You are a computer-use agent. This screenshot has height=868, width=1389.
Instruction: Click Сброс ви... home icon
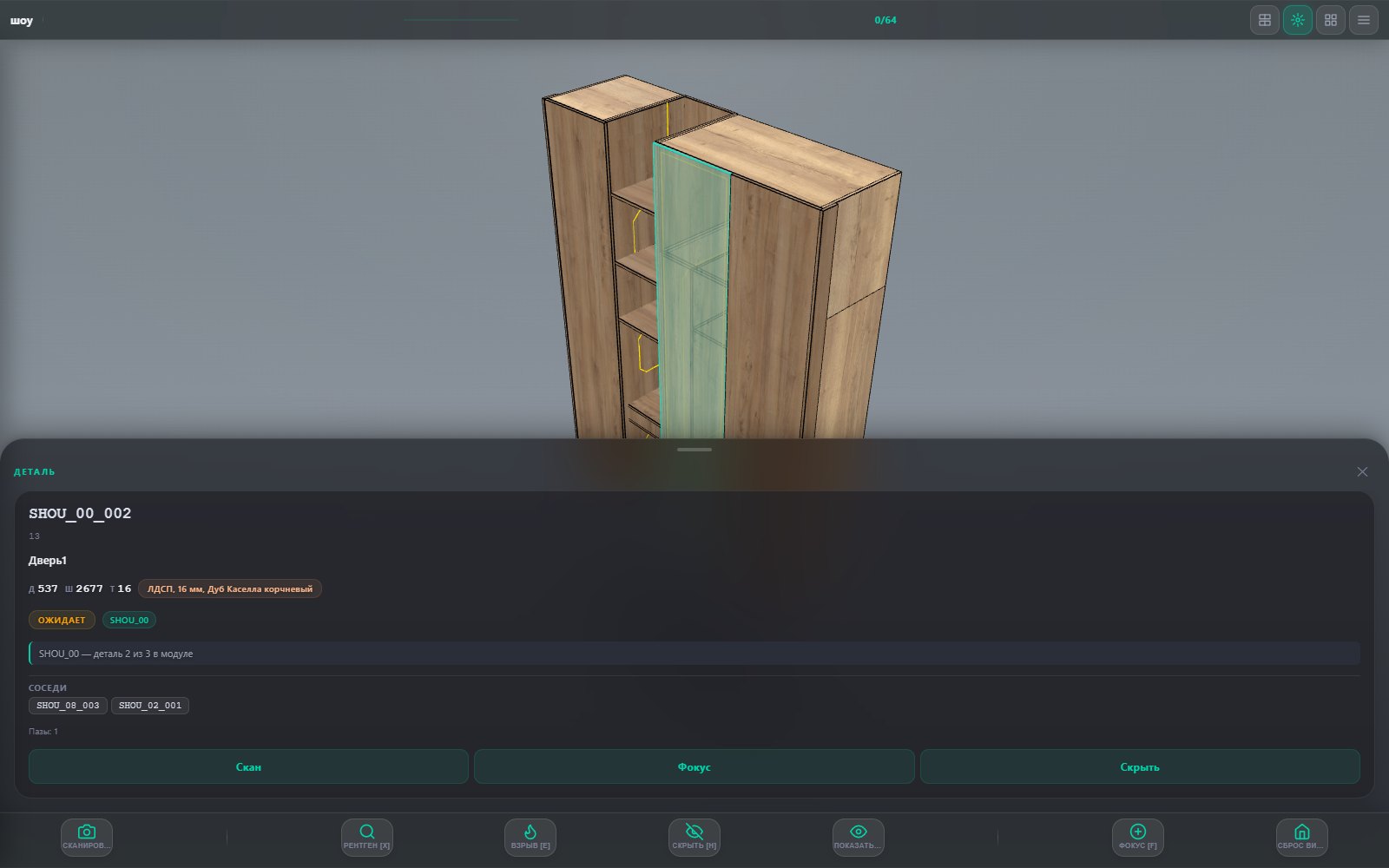coord(1302,838)
